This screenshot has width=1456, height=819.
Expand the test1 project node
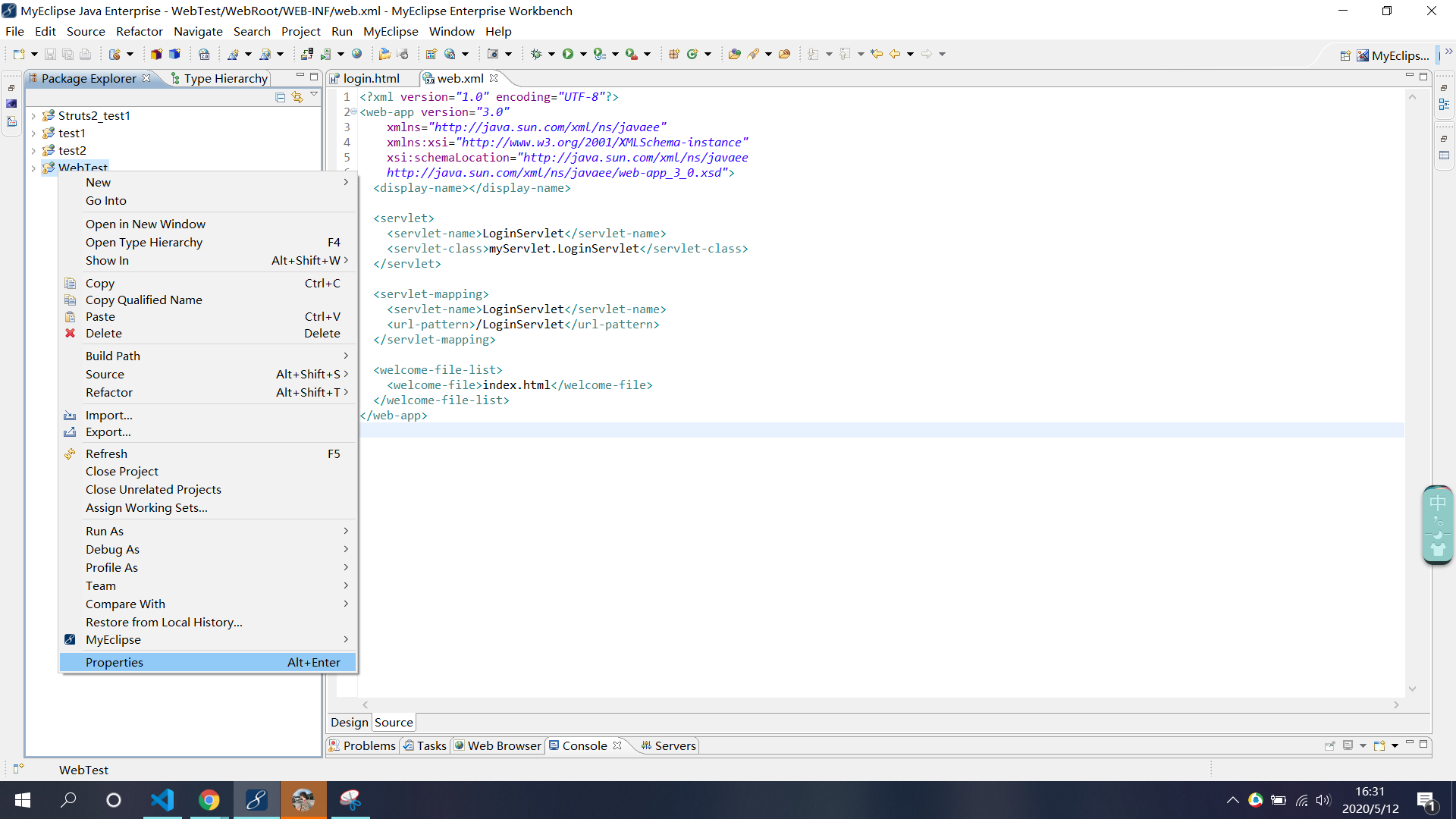[33, 133]
